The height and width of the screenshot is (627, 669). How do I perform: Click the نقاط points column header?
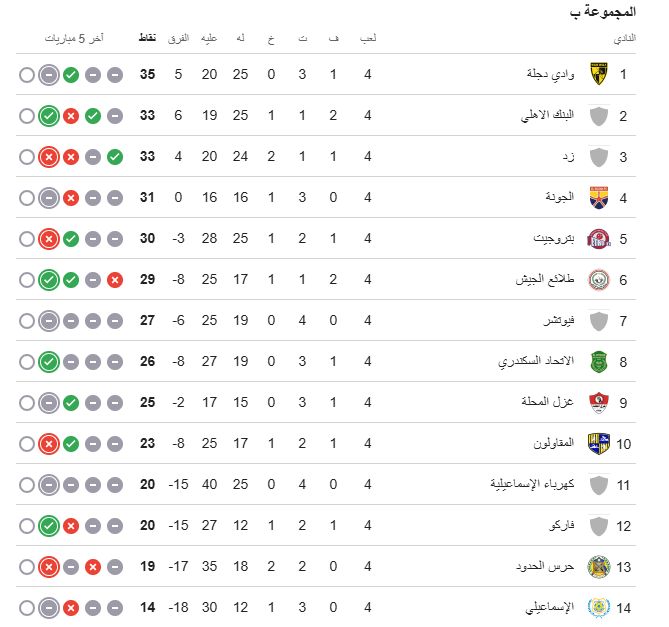click(146, 38)
